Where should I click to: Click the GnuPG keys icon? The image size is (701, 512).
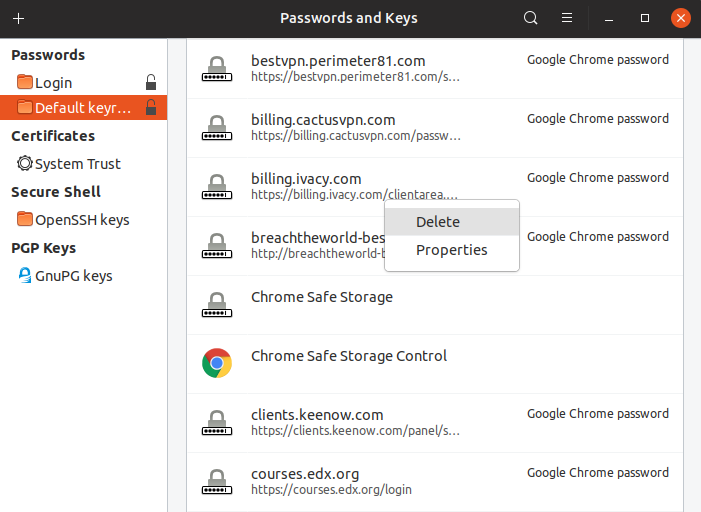tap(25, 275)
